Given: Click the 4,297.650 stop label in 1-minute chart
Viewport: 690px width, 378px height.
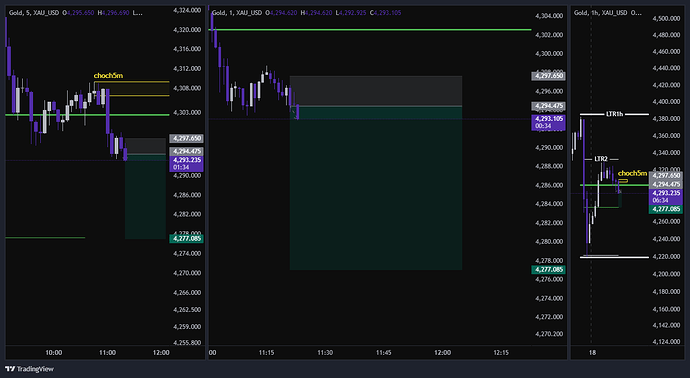Looking at the screenshot, I should (548, 76).
